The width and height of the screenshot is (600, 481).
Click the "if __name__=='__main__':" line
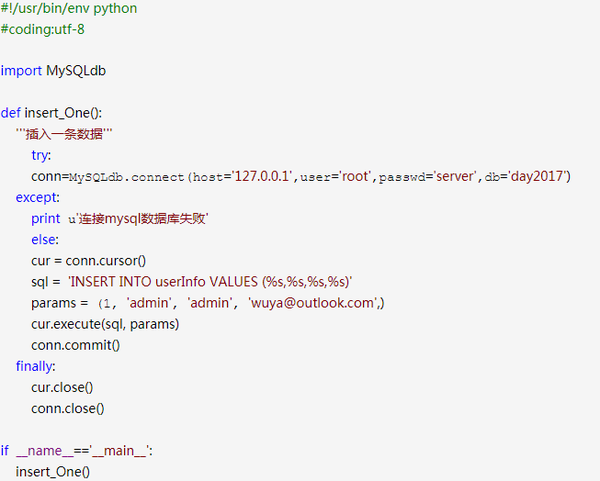77,451
